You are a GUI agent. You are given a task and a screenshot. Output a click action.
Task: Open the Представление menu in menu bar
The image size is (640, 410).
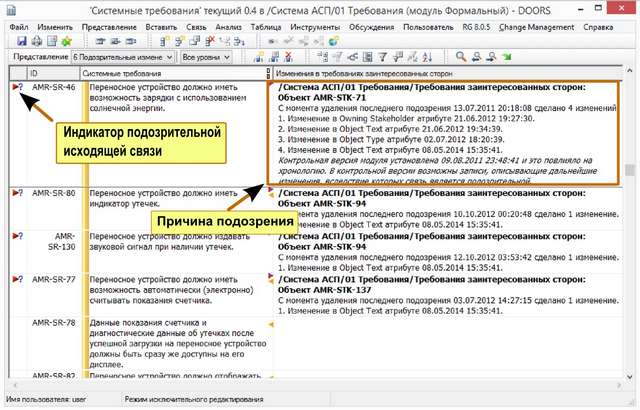coord(109,27)
